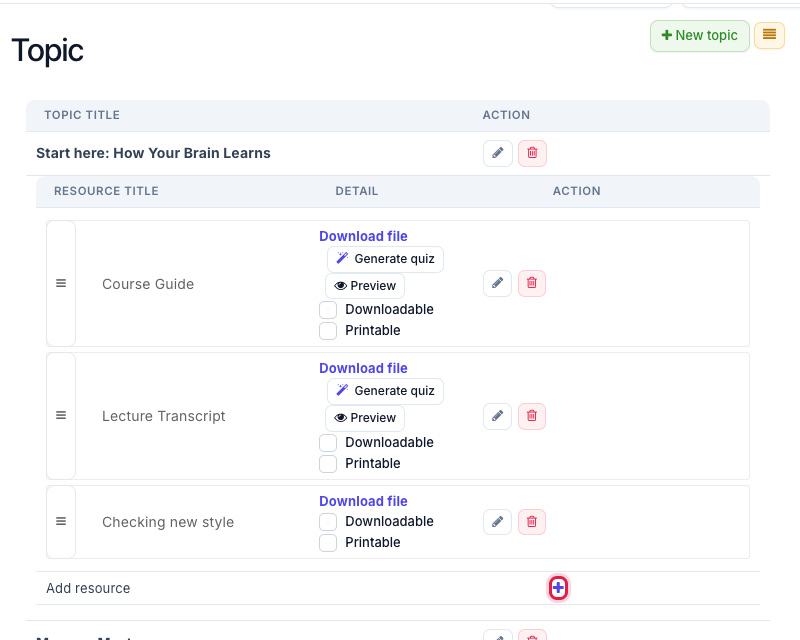Download file for Lecture Transcript
The image size is (800, 640).
[x=363, y=368]
